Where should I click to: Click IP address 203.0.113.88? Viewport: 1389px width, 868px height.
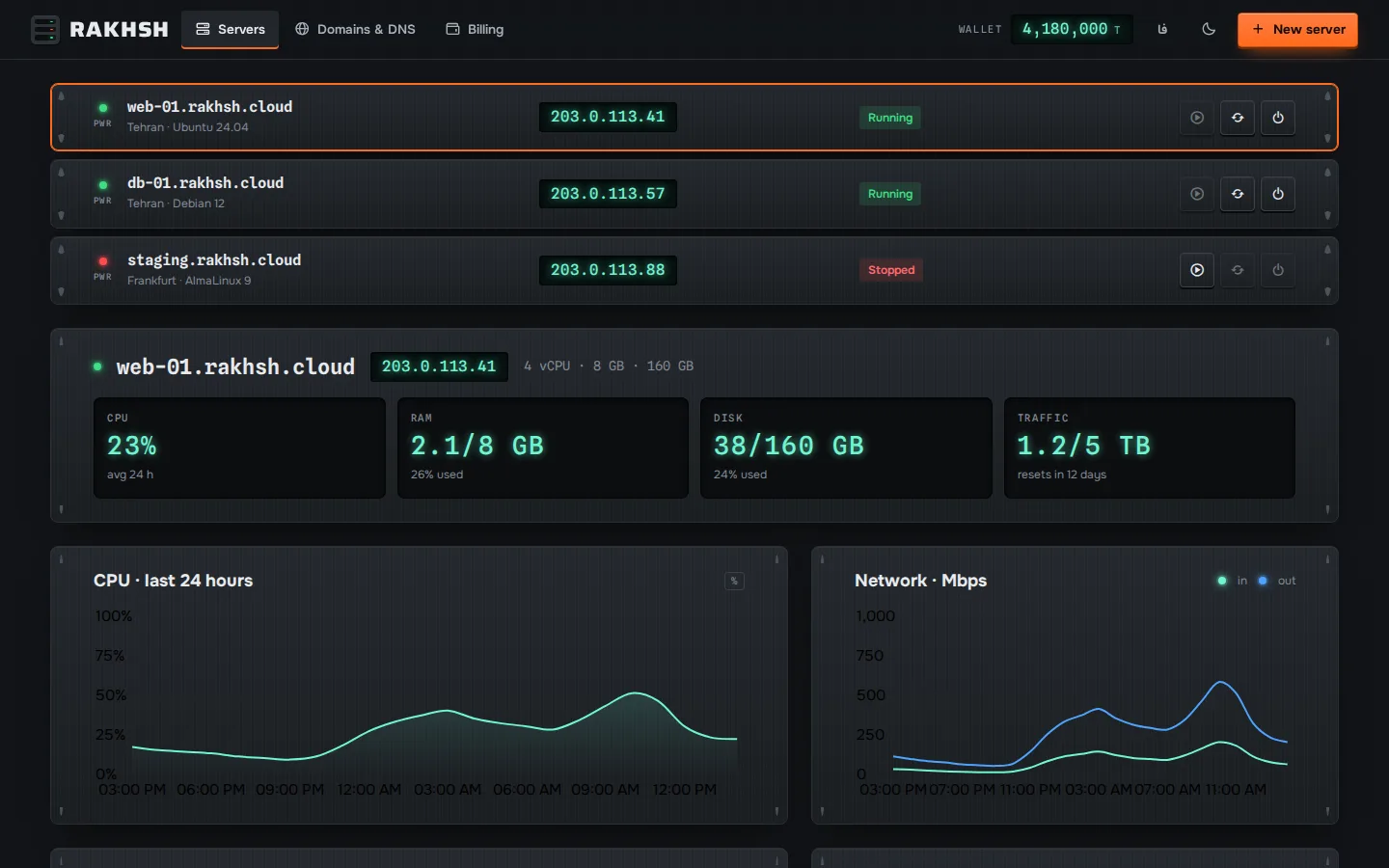pyautogui.click(x=608, y=270)
